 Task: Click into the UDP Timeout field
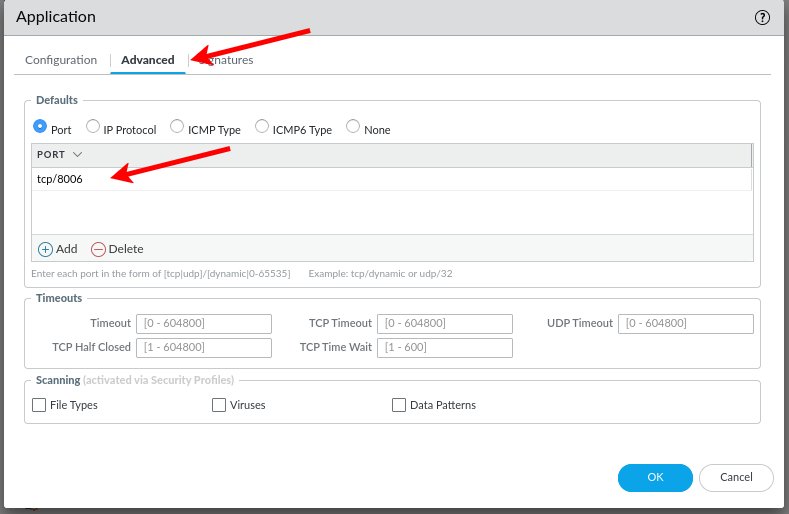pos(685,323)
